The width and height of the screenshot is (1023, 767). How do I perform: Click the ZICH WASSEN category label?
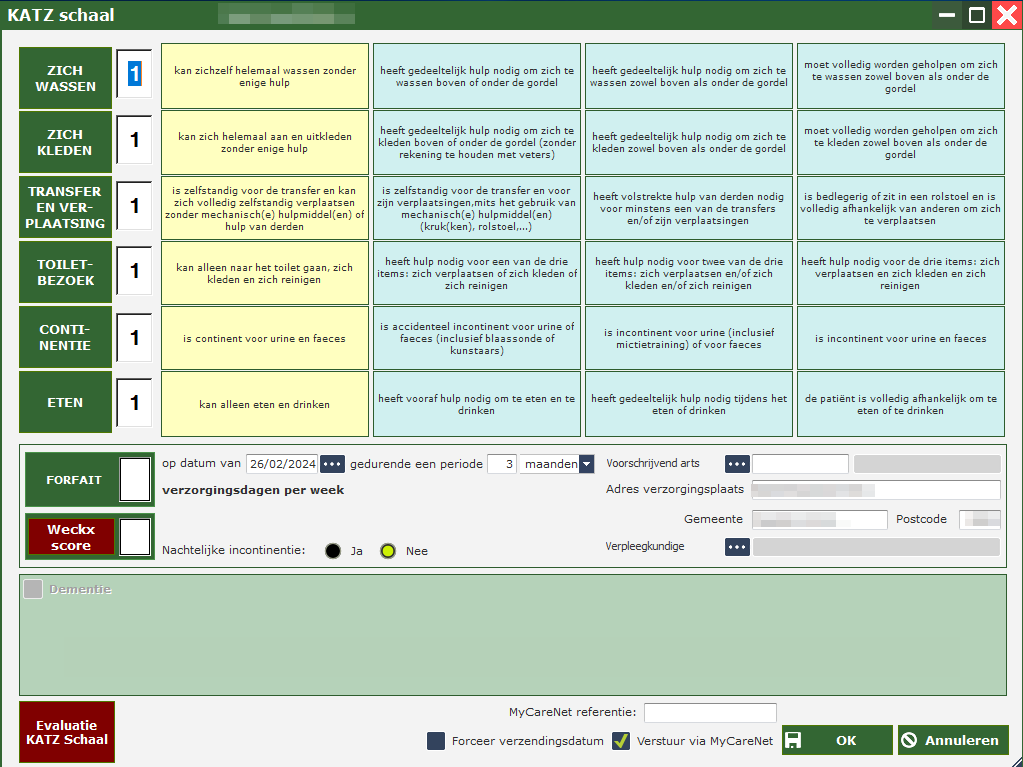tap(65, 78)
